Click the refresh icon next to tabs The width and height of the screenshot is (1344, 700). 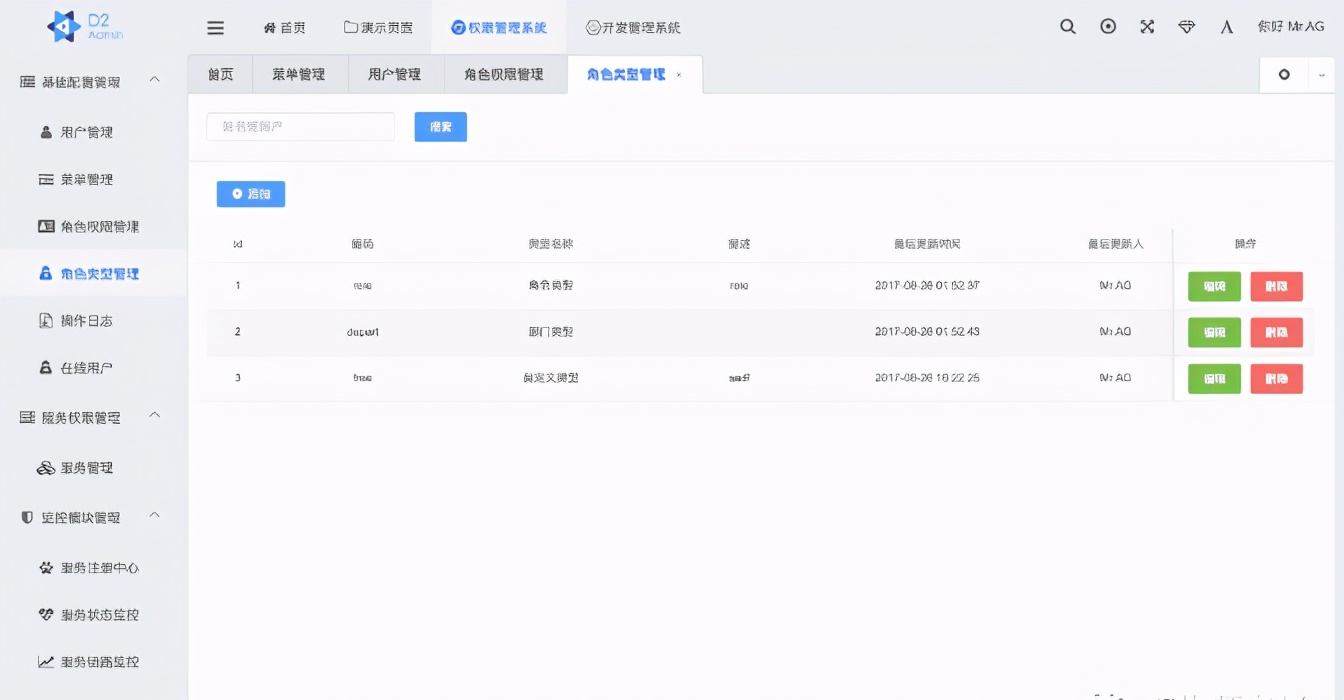pyautogui.click(x=1283, y=74)
